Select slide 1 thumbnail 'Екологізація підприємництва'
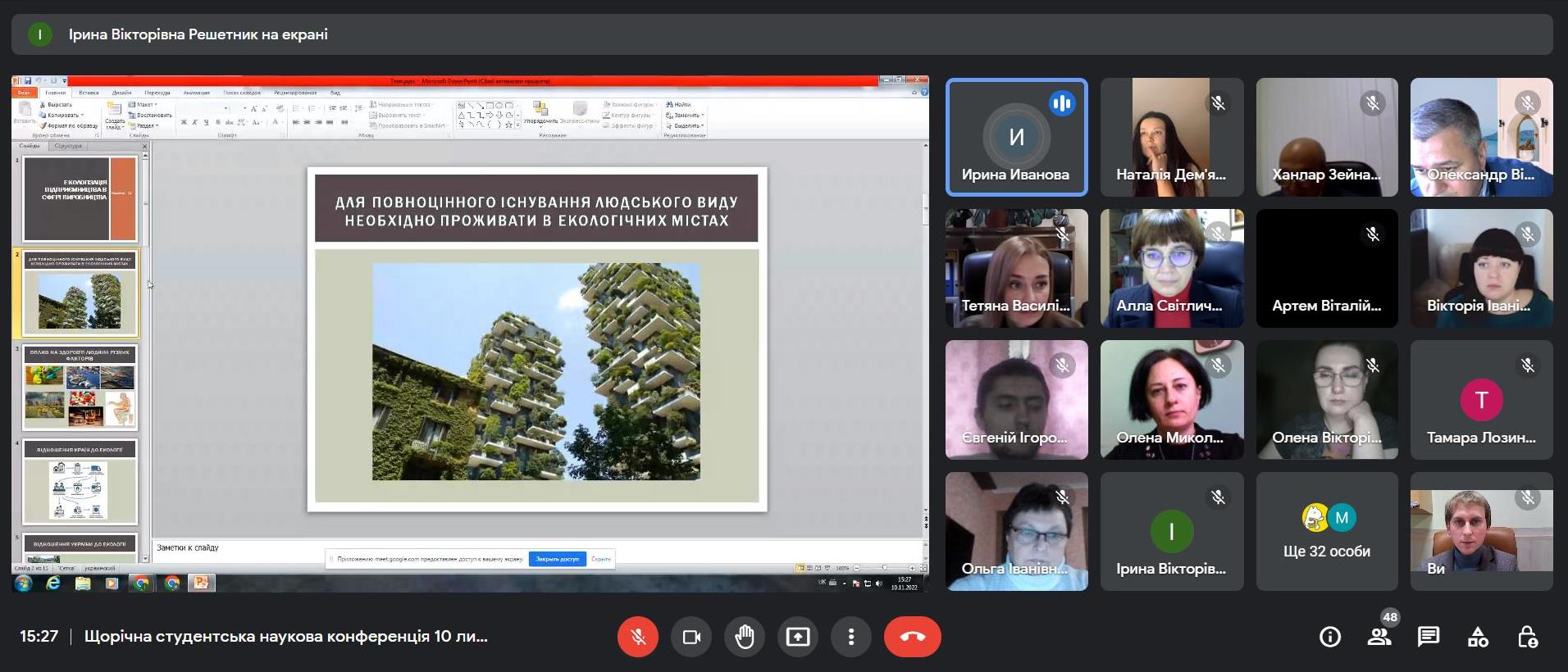The image size is (1568, 672). coord(80,199)
